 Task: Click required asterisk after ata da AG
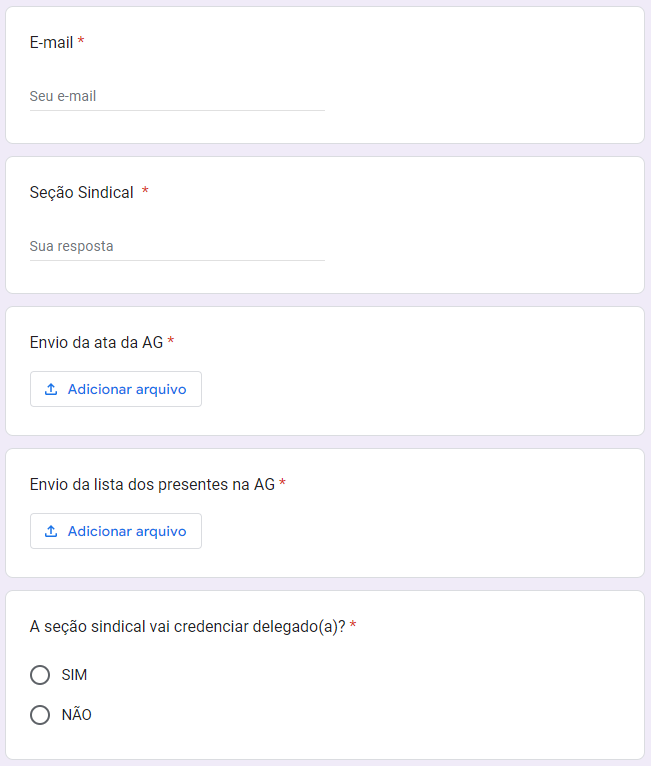(171, 341)
